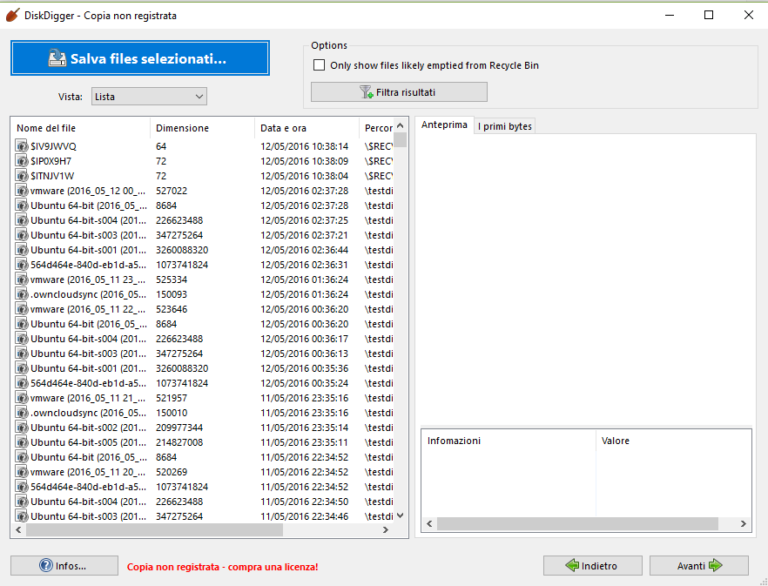Click the icon beside vmware file sized 523646

tap(22, 309)
